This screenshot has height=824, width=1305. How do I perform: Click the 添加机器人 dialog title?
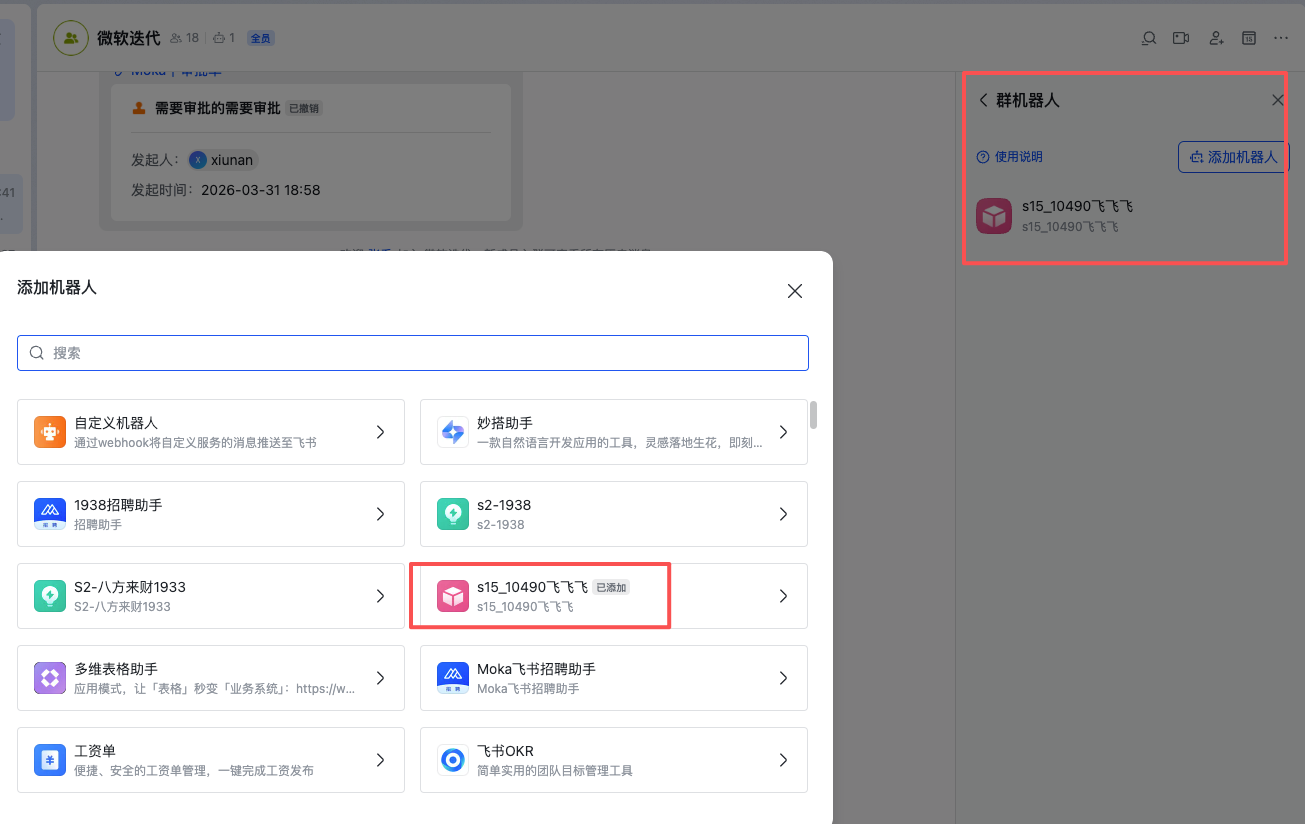(x=57, y=288)
